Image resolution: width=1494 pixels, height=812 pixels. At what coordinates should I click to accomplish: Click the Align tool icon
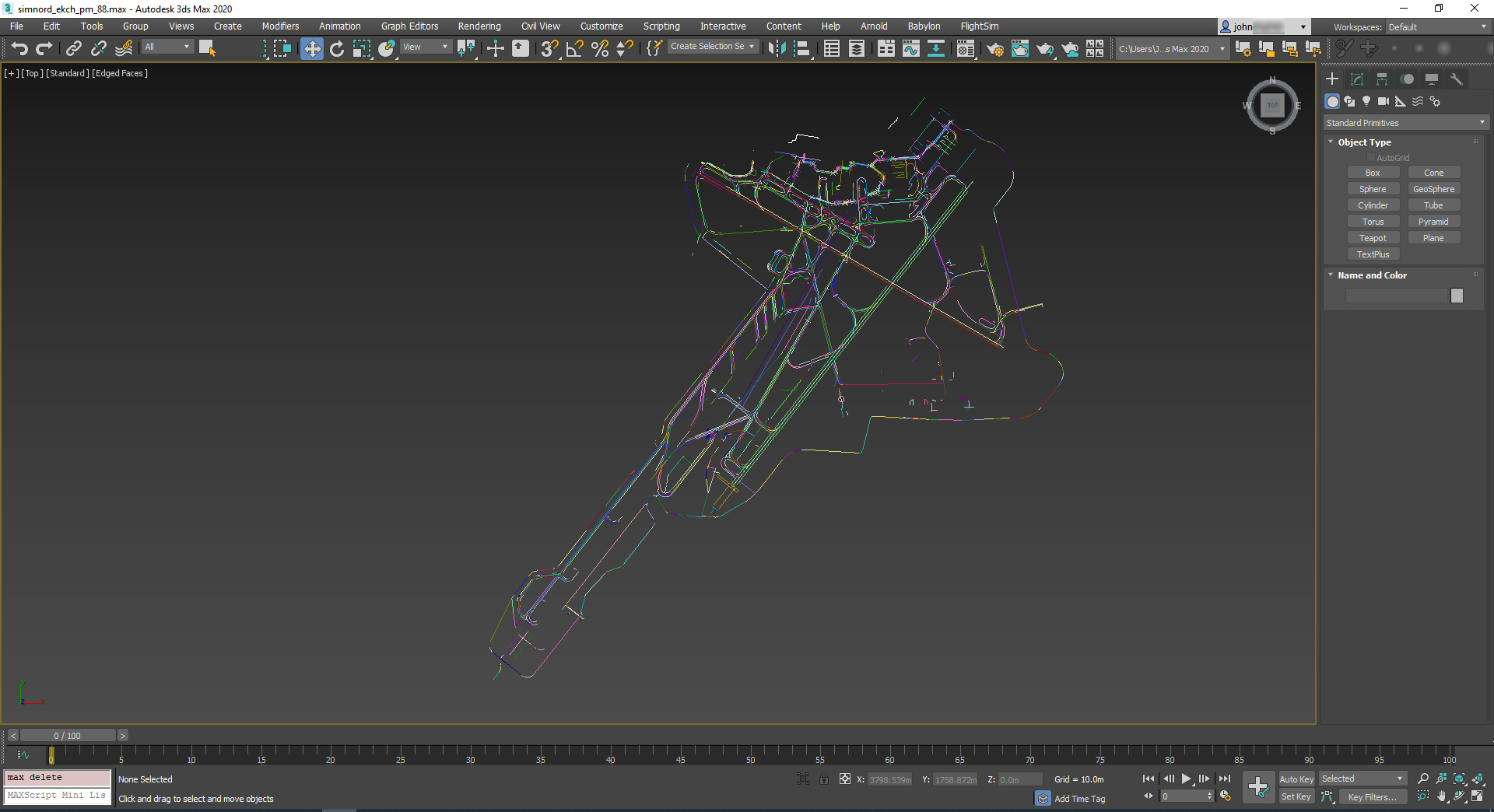[801, 48]
